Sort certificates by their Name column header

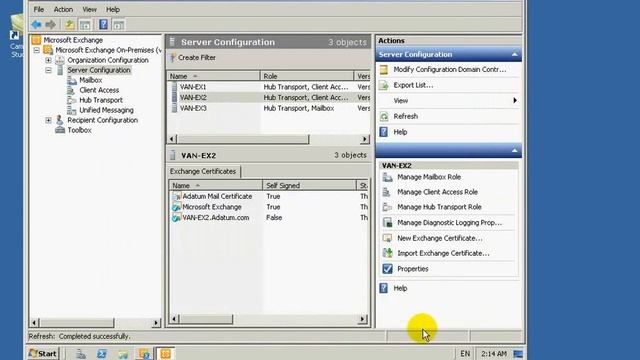[x=216, y=185]
